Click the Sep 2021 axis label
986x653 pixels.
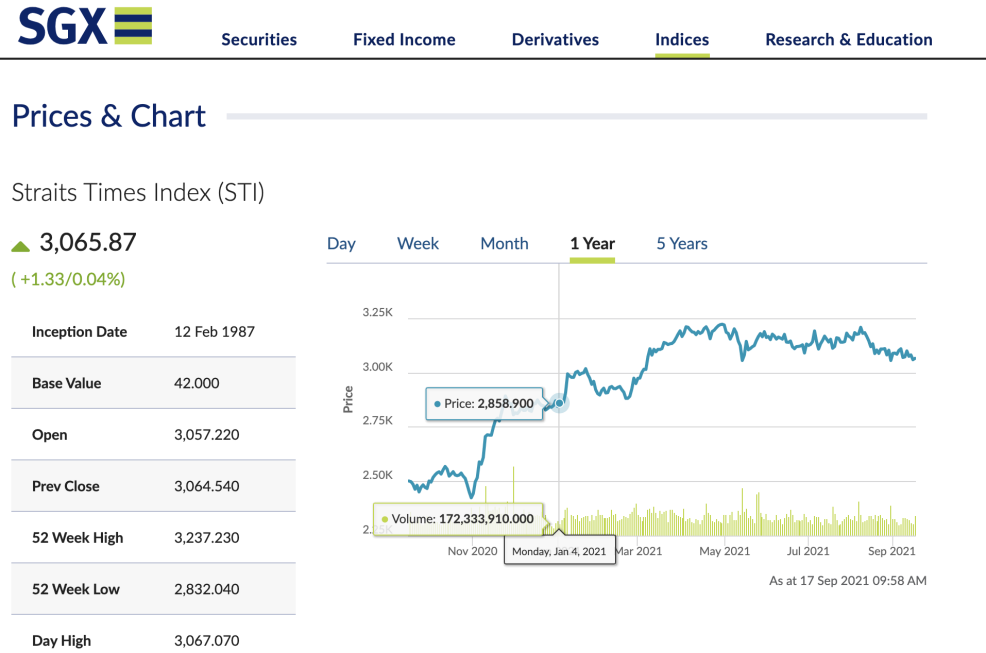(891, 551)
